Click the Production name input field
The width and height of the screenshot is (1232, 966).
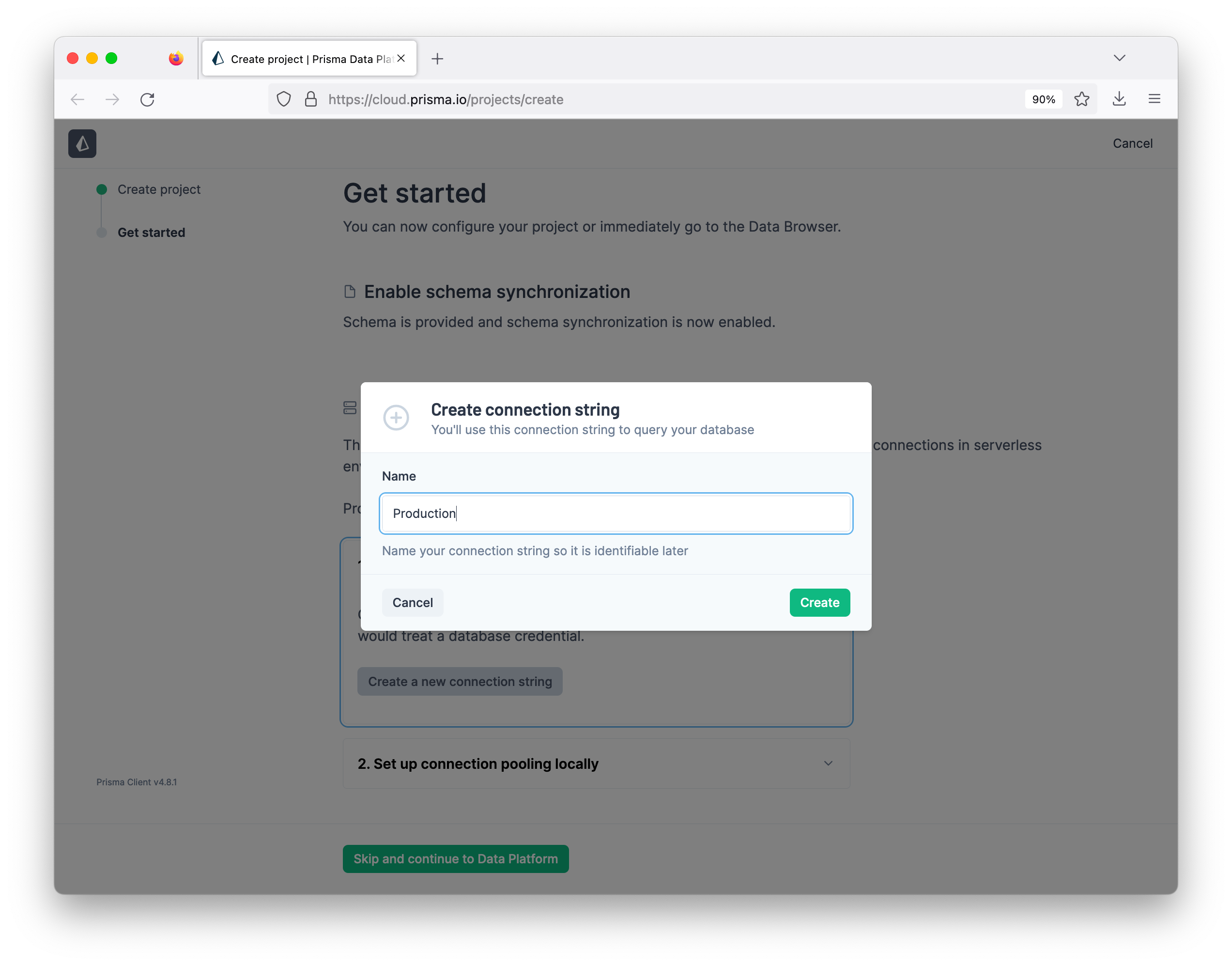[615, 513]
